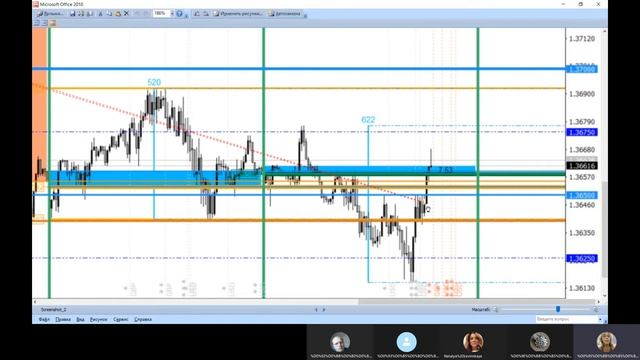Click the Redo arrow icon
Image resolution: width=640 pixels, height=360 pixels.
[145, 13]
